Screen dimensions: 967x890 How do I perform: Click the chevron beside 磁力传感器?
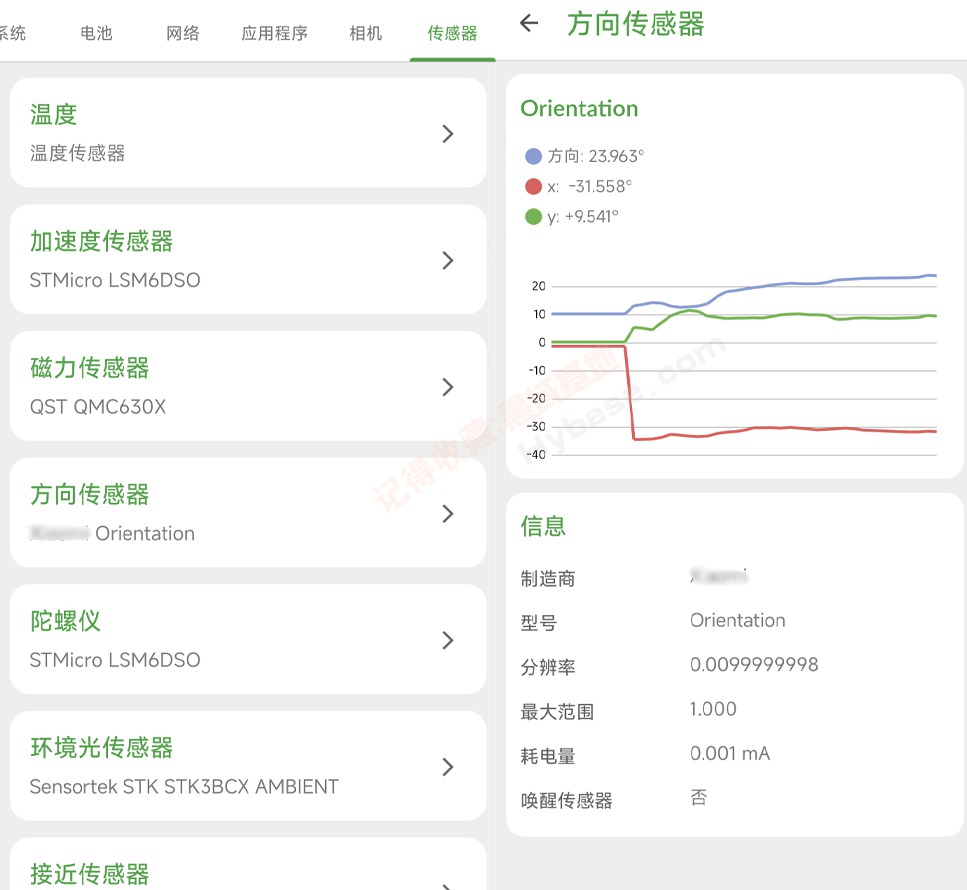pos(448,387)
